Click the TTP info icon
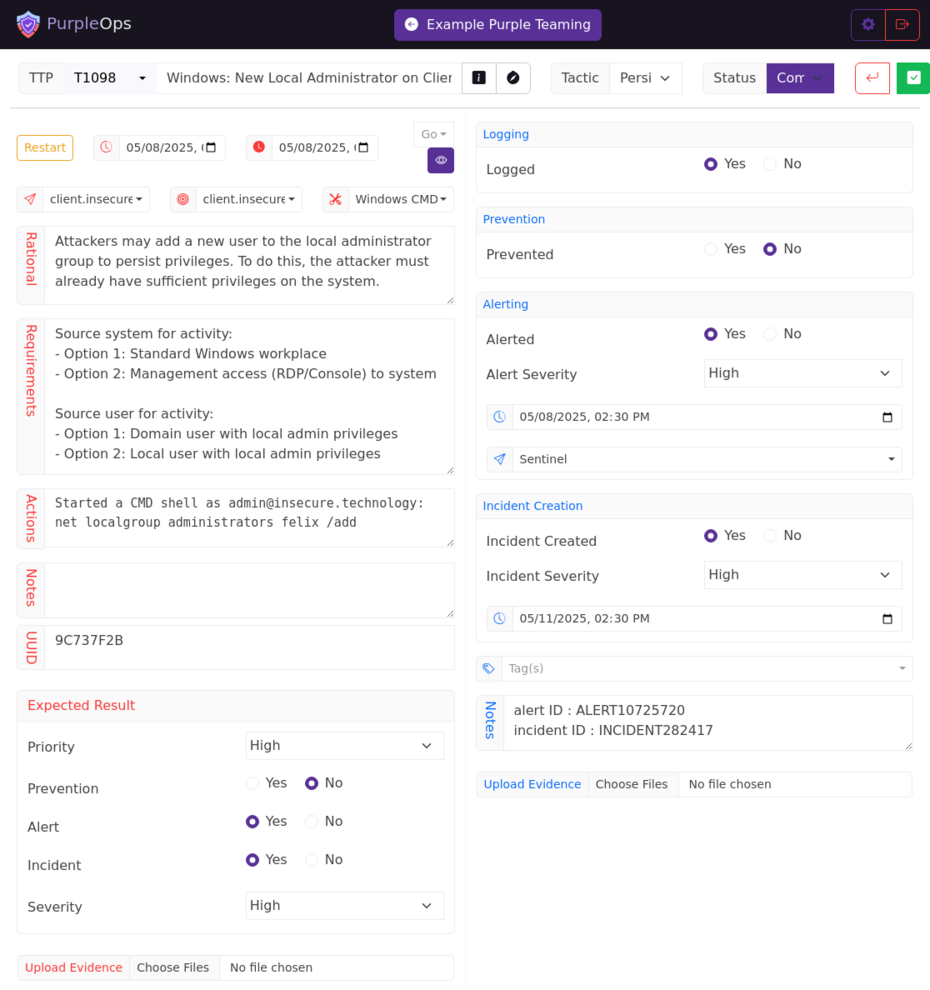The height and width of the screenshot is (990, 930). point(479,78)
